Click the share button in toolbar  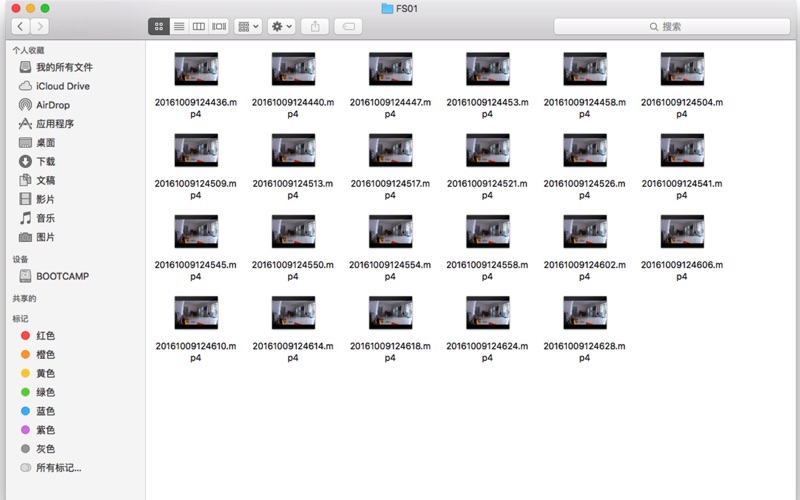pos(315,26)
